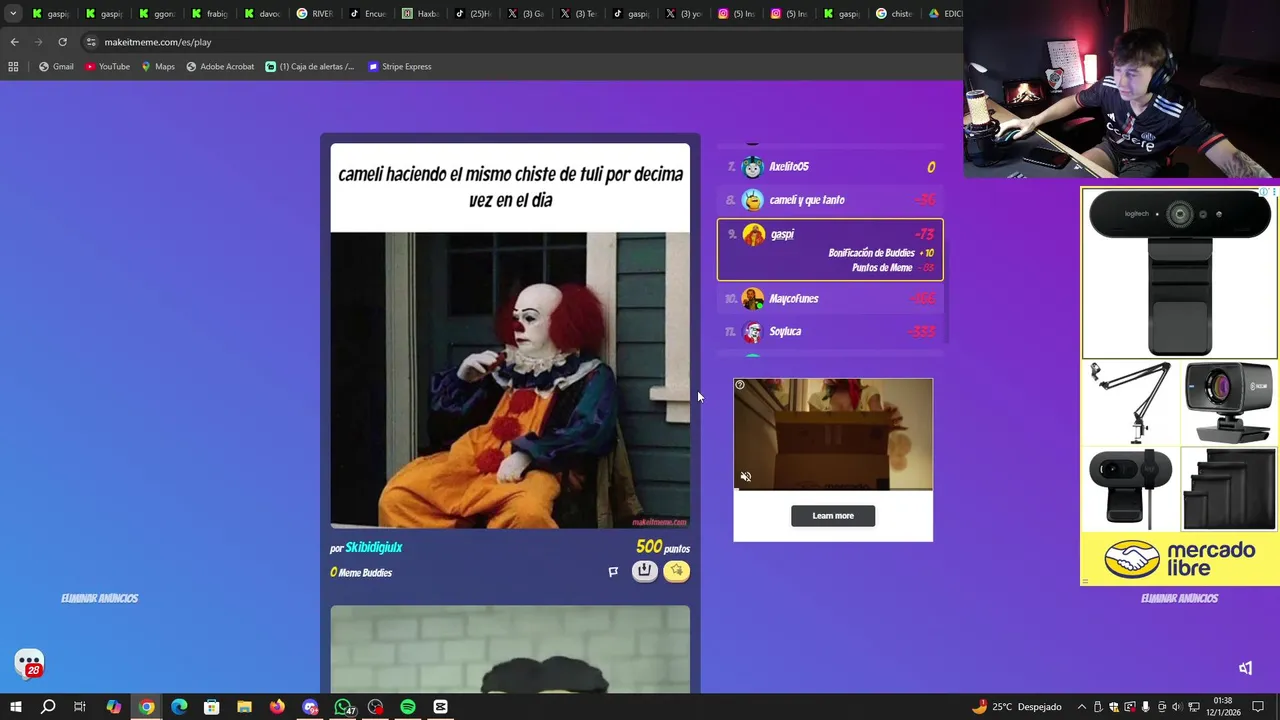Viewport: 1280px width, 720px height.
Task: Switch to the Encue TikTok tab
Action: pos(368,14)
